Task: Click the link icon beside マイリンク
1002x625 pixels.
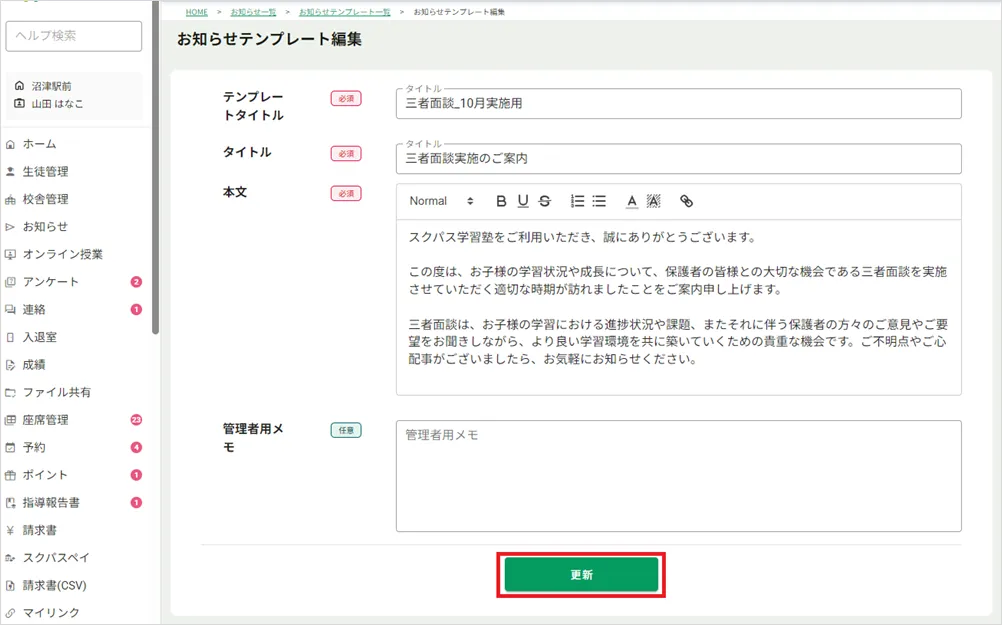Action: tap(10, 613)
